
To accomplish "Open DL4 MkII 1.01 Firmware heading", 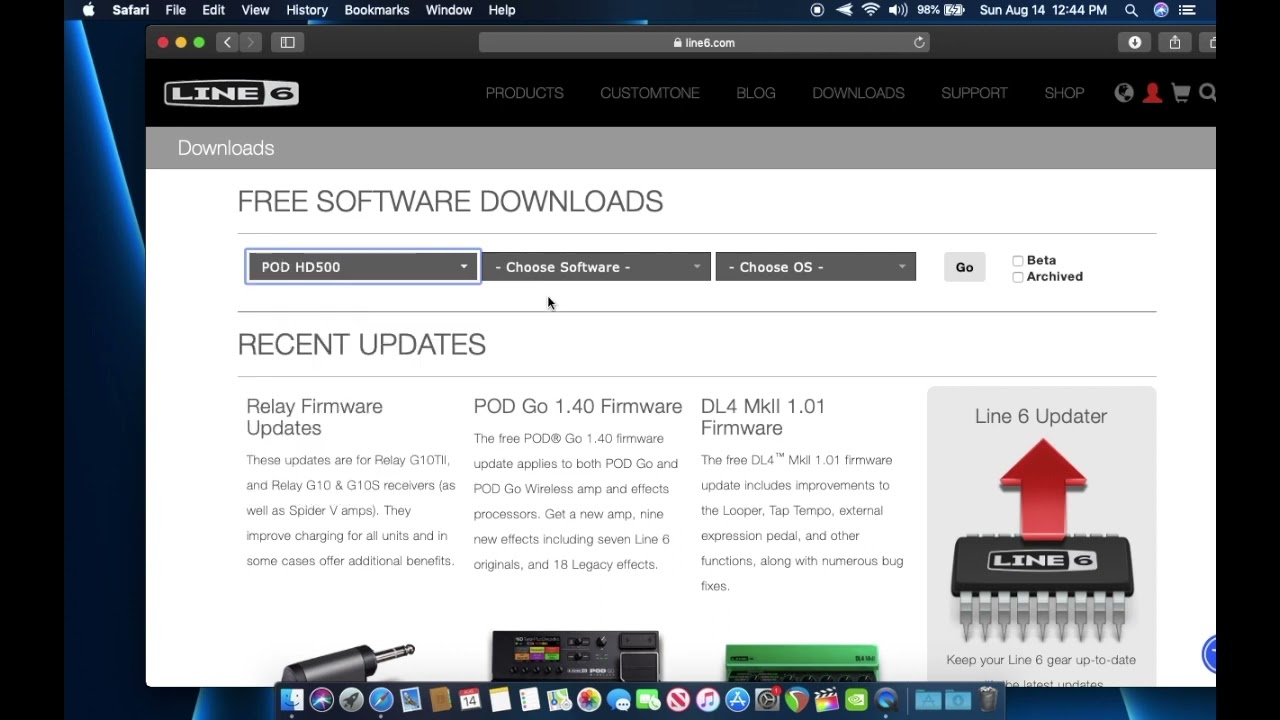I will pyautogui.click(x=763, y=417).
